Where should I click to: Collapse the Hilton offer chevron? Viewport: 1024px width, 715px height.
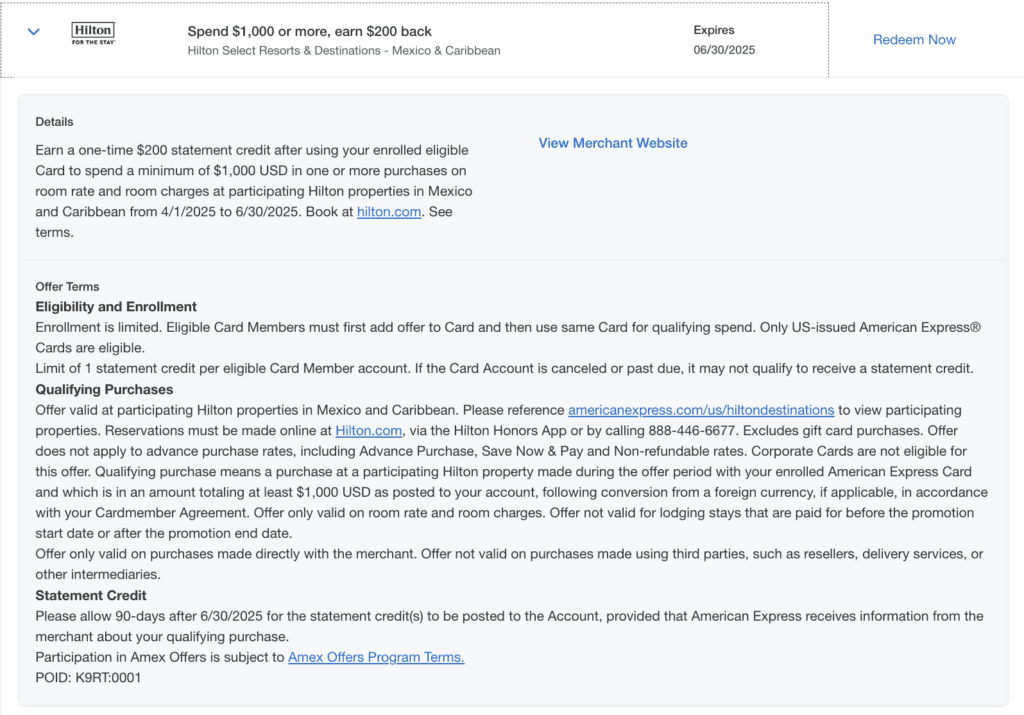pos(34,32)
